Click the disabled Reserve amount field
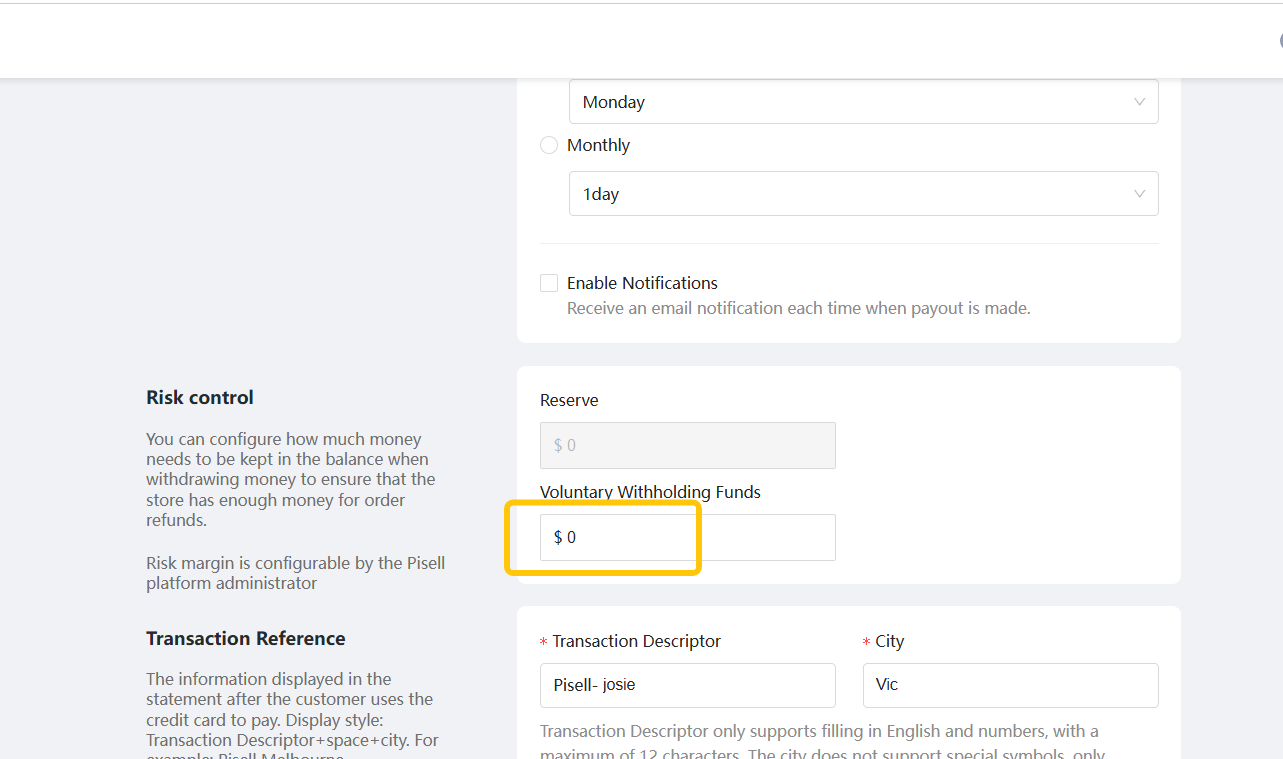Image resolution: width=1283 pixels, height=759 pixels. pos(687,445)
